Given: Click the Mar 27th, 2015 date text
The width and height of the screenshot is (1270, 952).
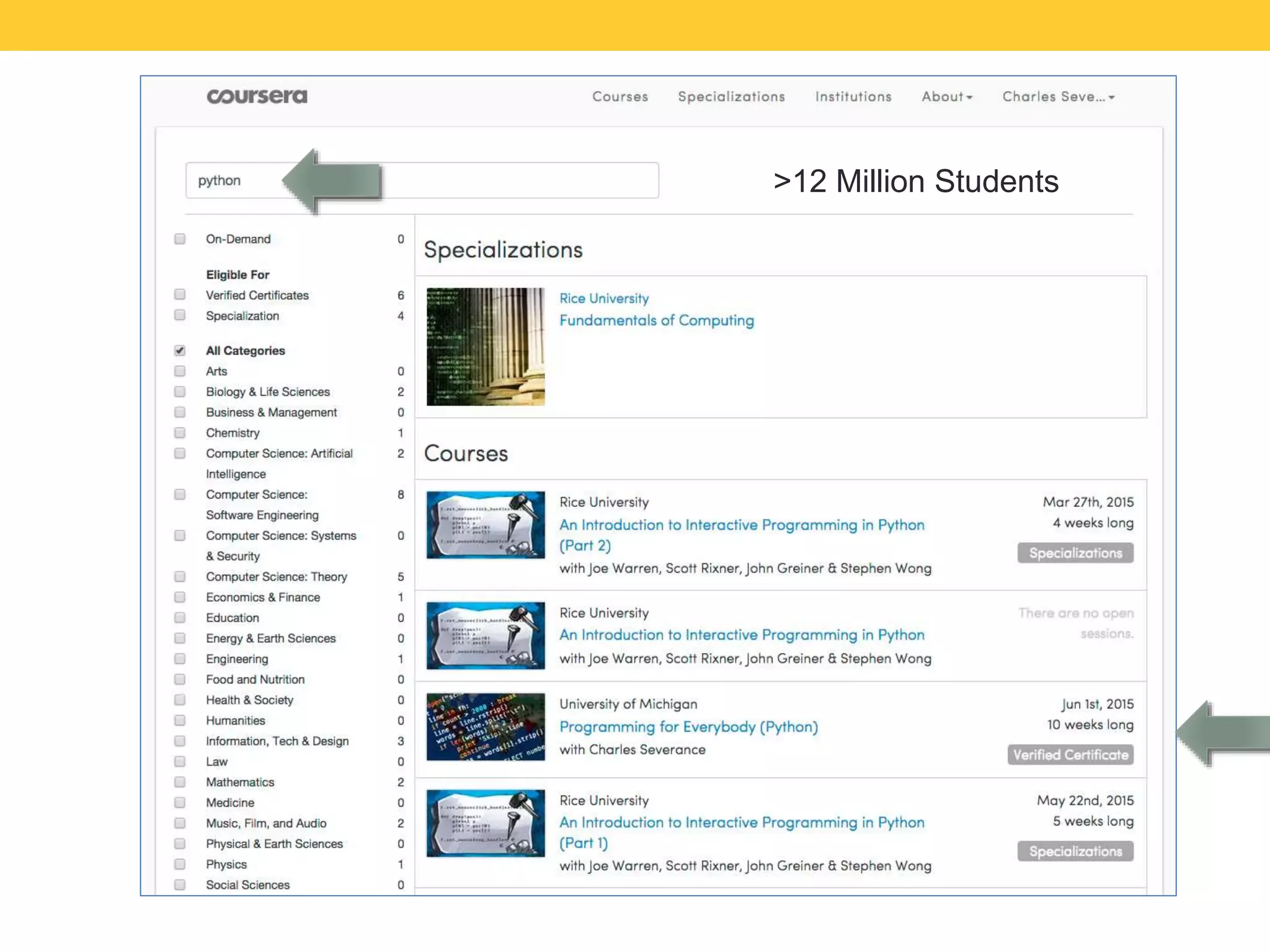Looking at the screenshot, I should (x=1088, y=502).
